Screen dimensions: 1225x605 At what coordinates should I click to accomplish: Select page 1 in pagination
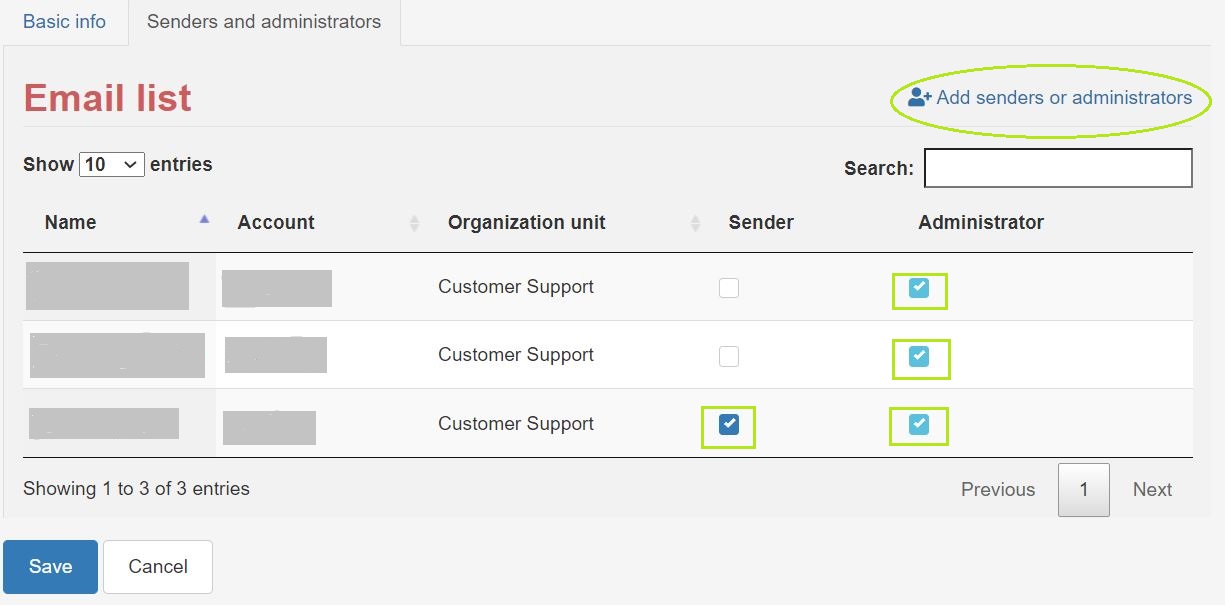click(x=1083, y=489)
